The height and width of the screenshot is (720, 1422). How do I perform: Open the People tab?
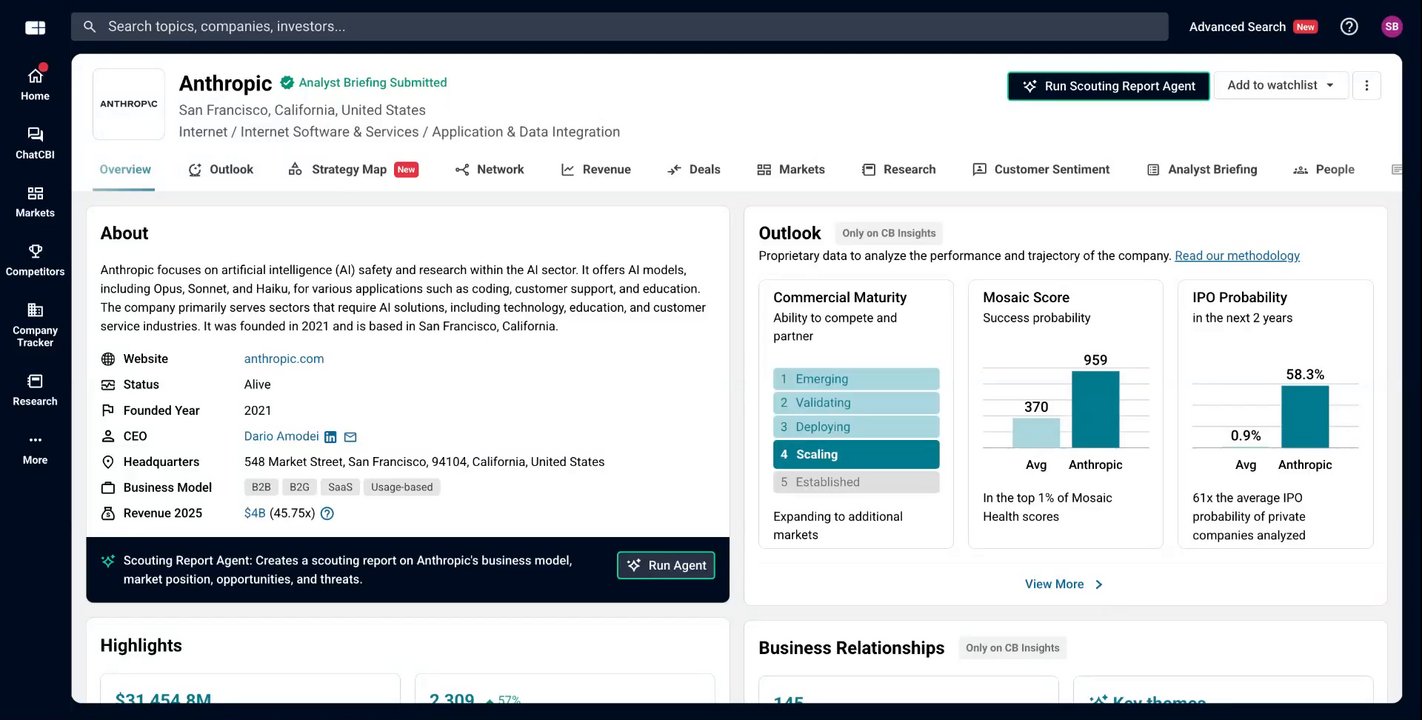pyautogui.click(x=1324, y=170)
